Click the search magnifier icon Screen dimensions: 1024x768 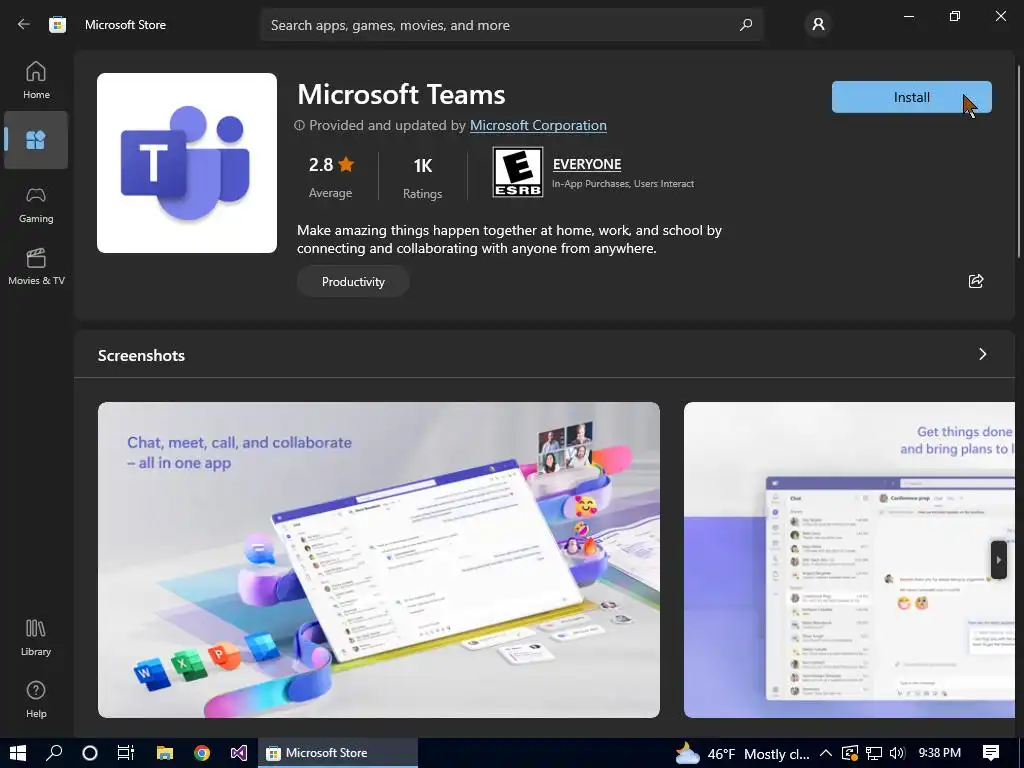[x=745, y=25]
